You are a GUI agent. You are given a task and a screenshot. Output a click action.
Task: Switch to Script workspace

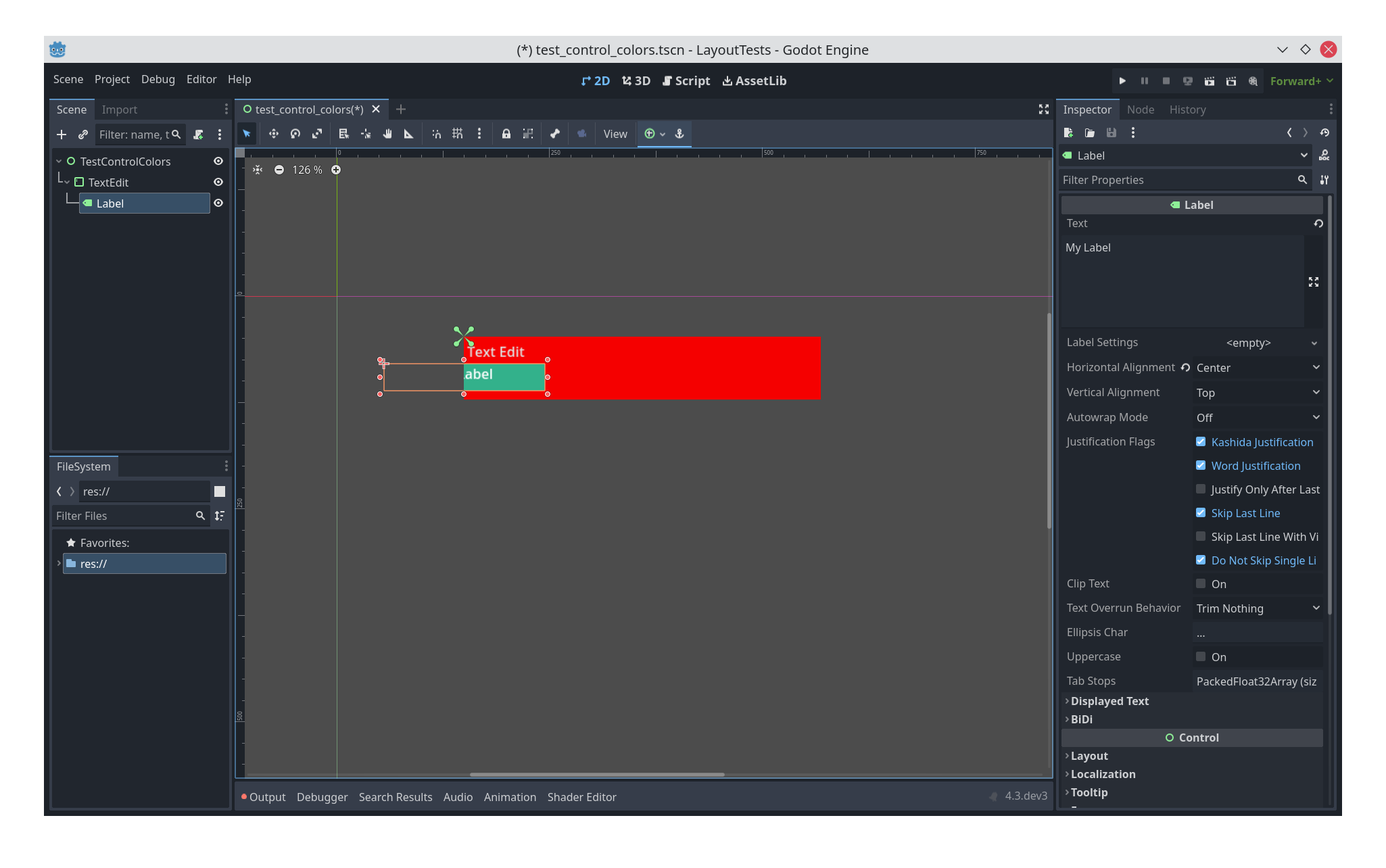pyautogui.click(x=686, y=80)
